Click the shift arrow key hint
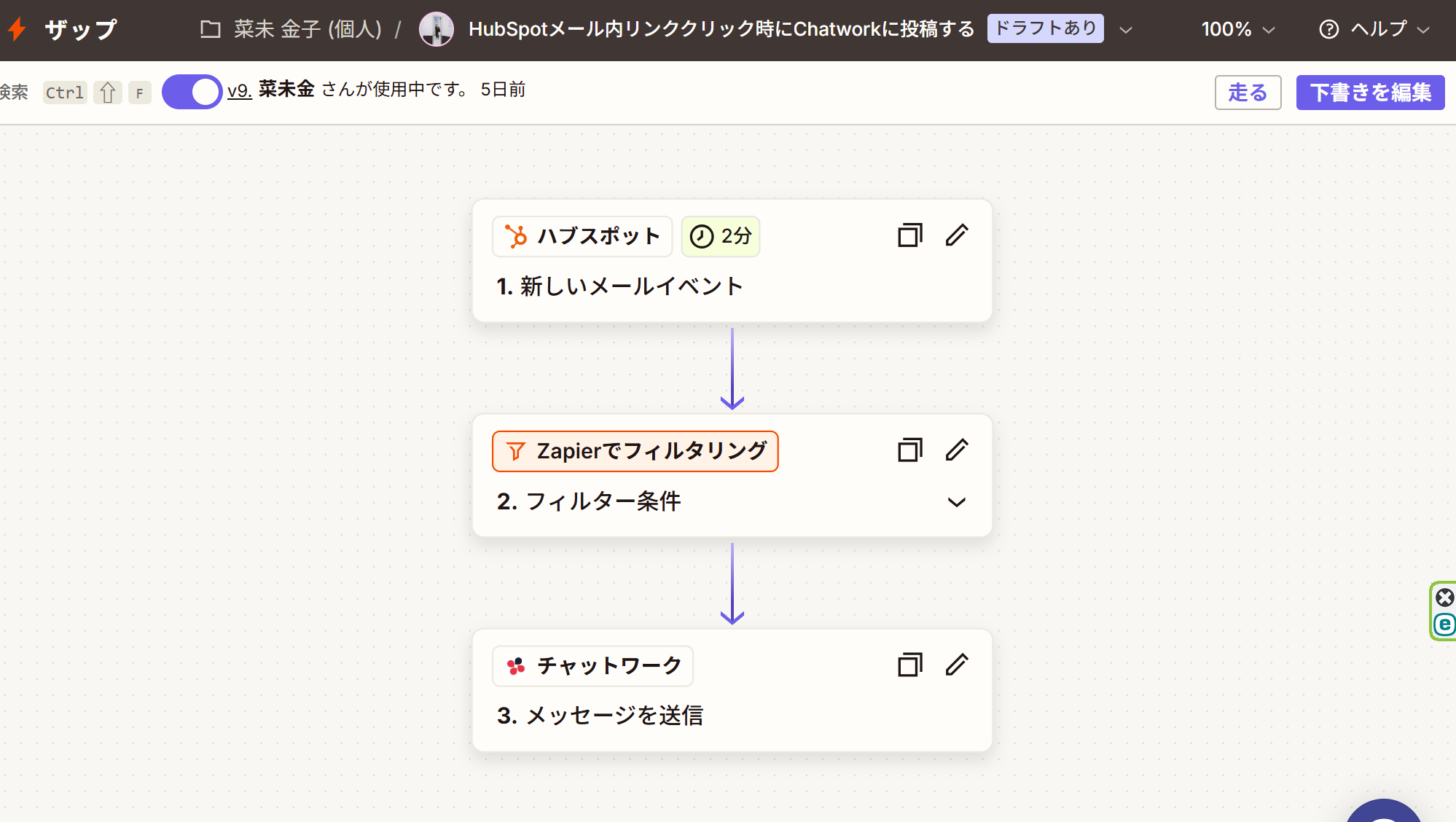The width and height of the screenshot is (1456, 822). point(108,93)
